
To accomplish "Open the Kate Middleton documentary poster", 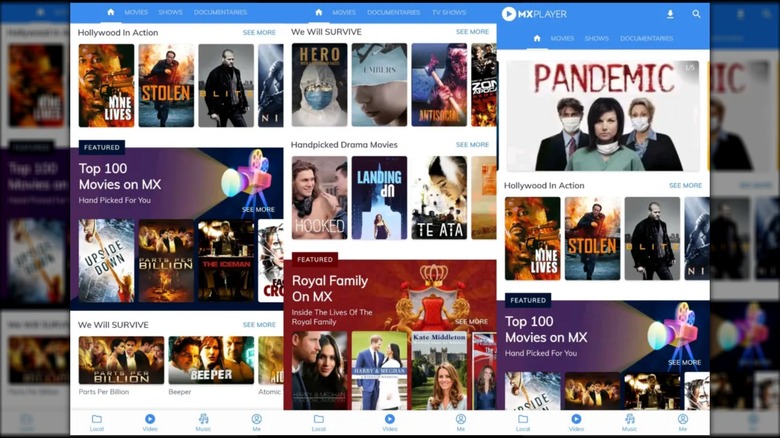I will (439, 371).
